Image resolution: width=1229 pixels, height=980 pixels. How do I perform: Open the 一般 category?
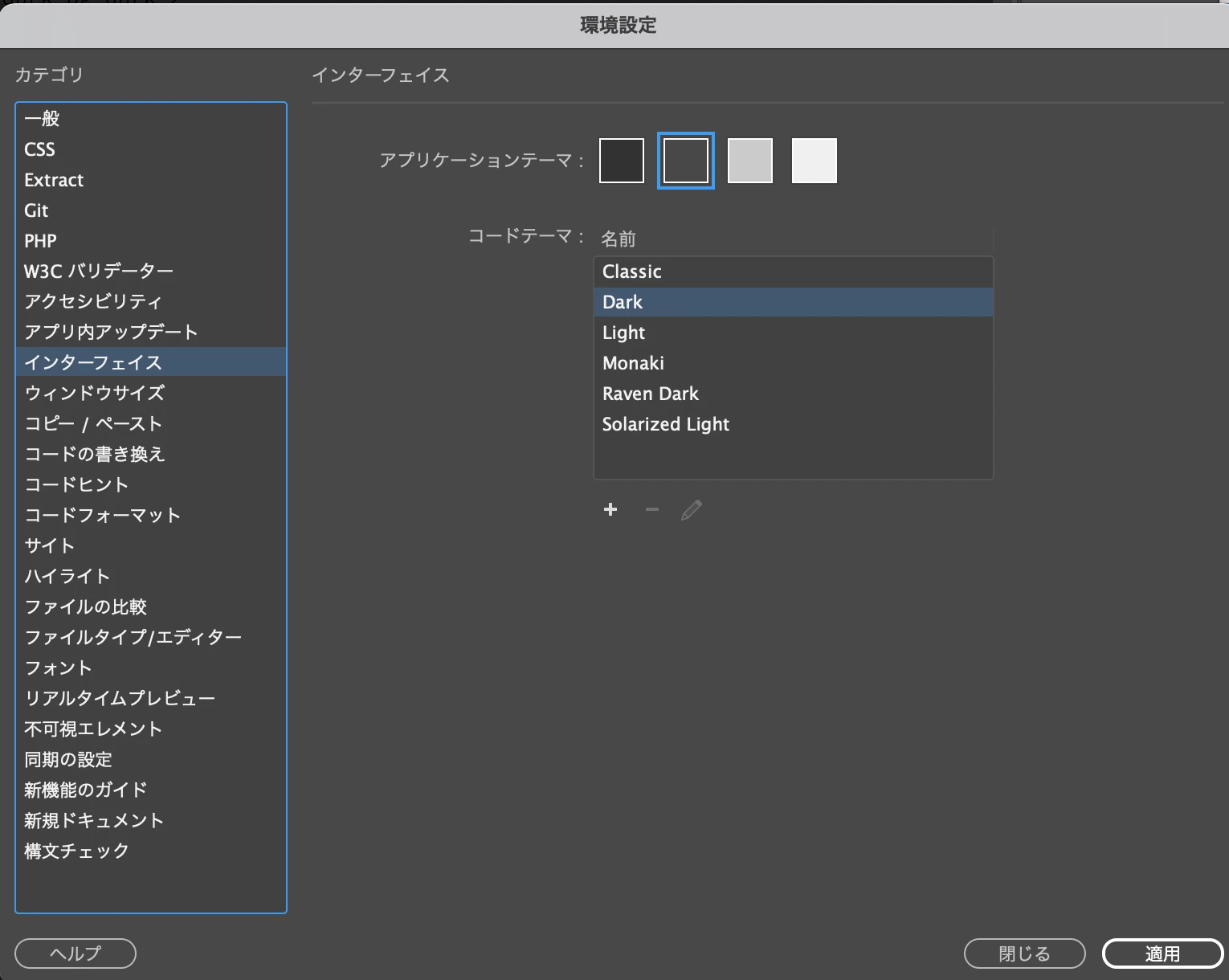[151, 119]
